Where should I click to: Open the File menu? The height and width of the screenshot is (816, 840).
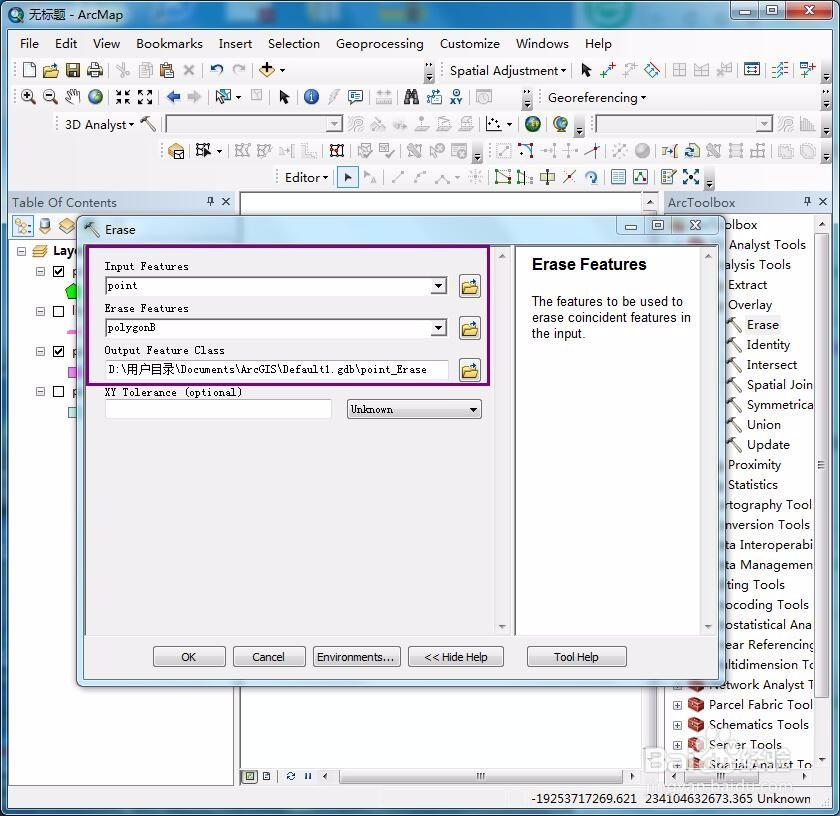pyautogui.click(x=29, y=43)
